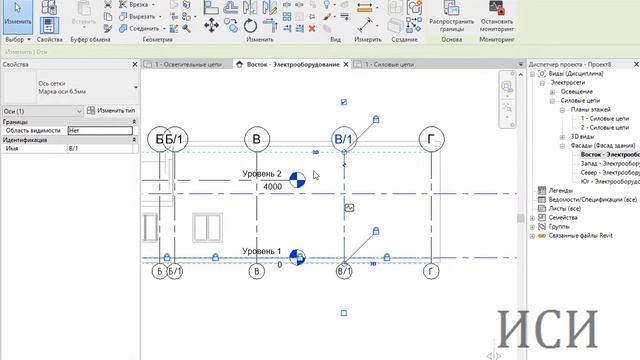Select the Copy tool icon

click(x=231, y=26)
